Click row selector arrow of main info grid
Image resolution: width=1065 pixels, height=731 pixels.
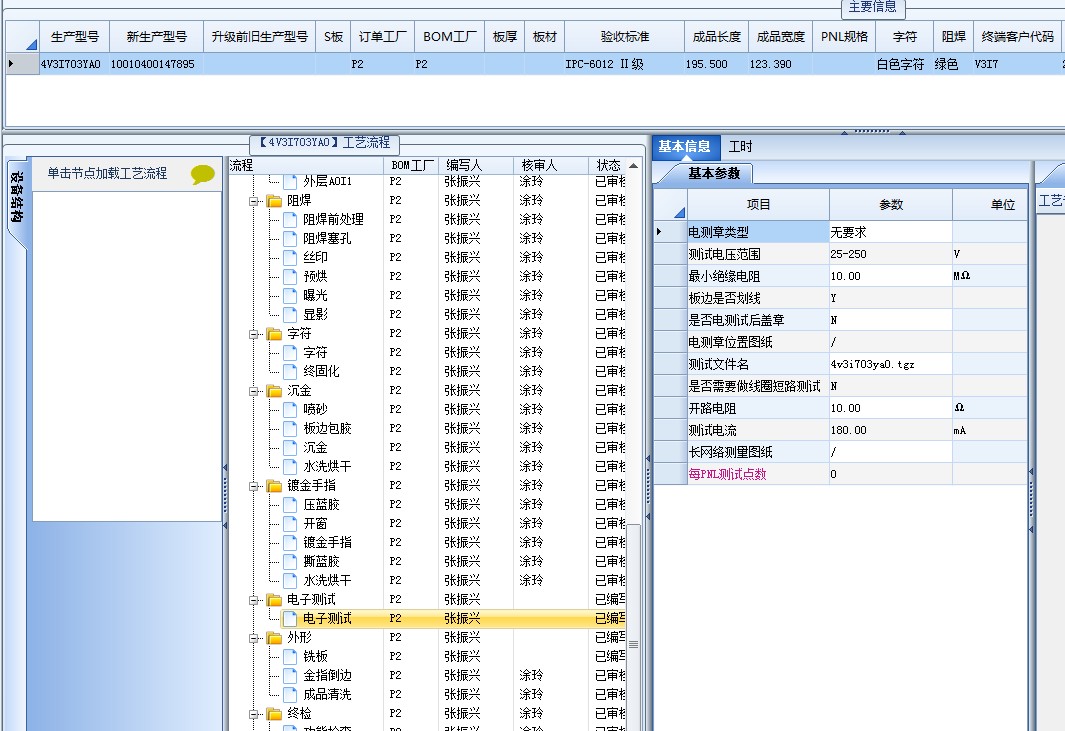pos(11,63)
